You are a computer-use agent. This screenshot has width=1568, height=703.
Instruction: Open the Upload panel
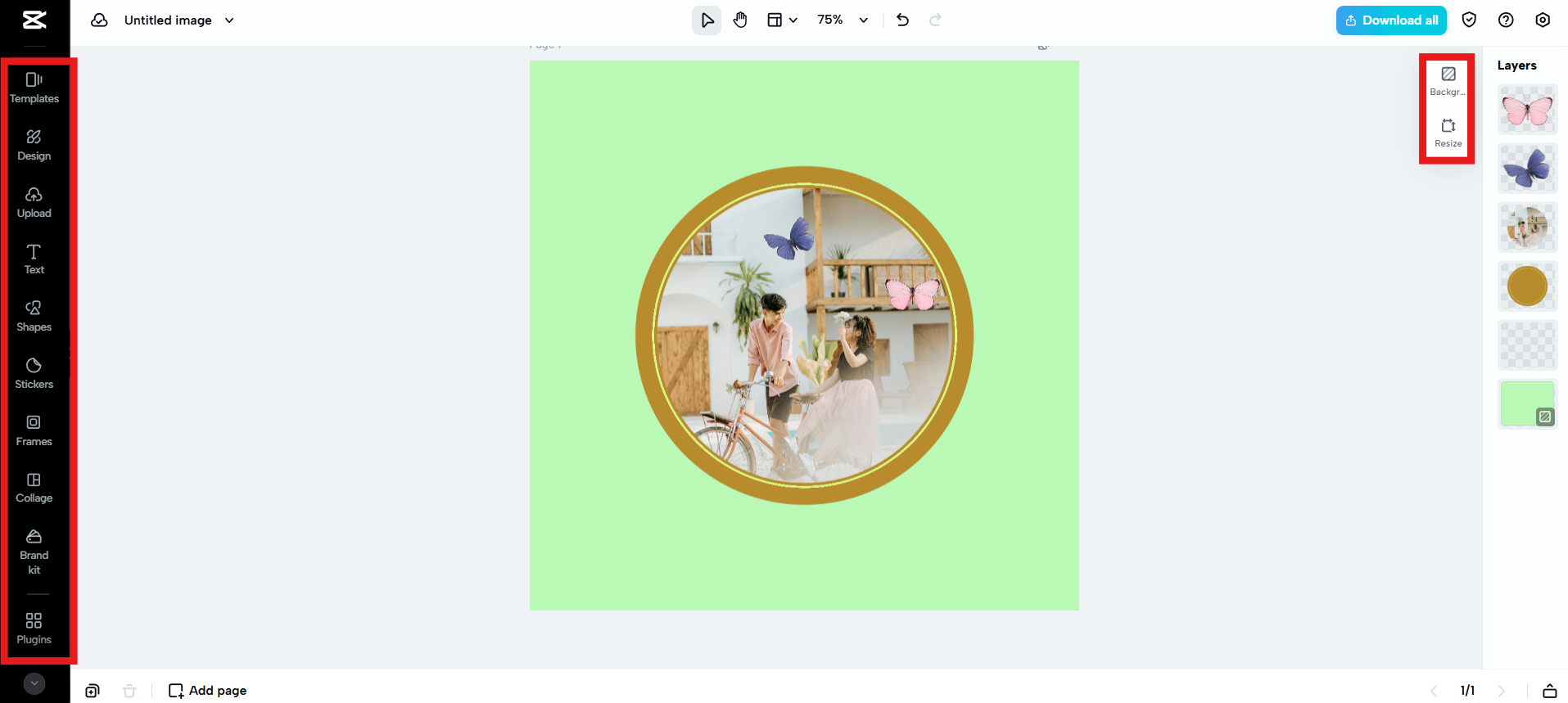34,203
